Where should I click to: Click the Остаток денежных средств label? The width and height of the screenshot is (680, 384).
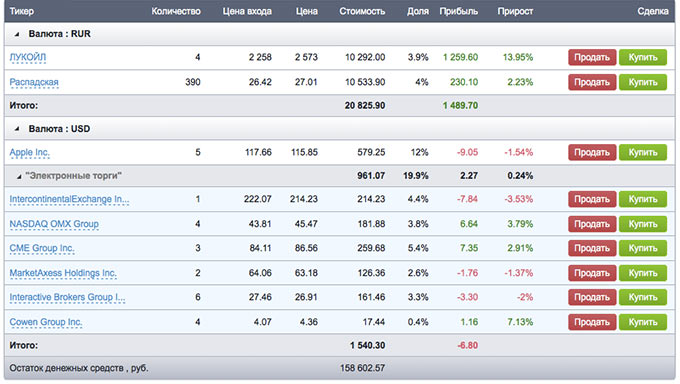(x=79, y=368)
